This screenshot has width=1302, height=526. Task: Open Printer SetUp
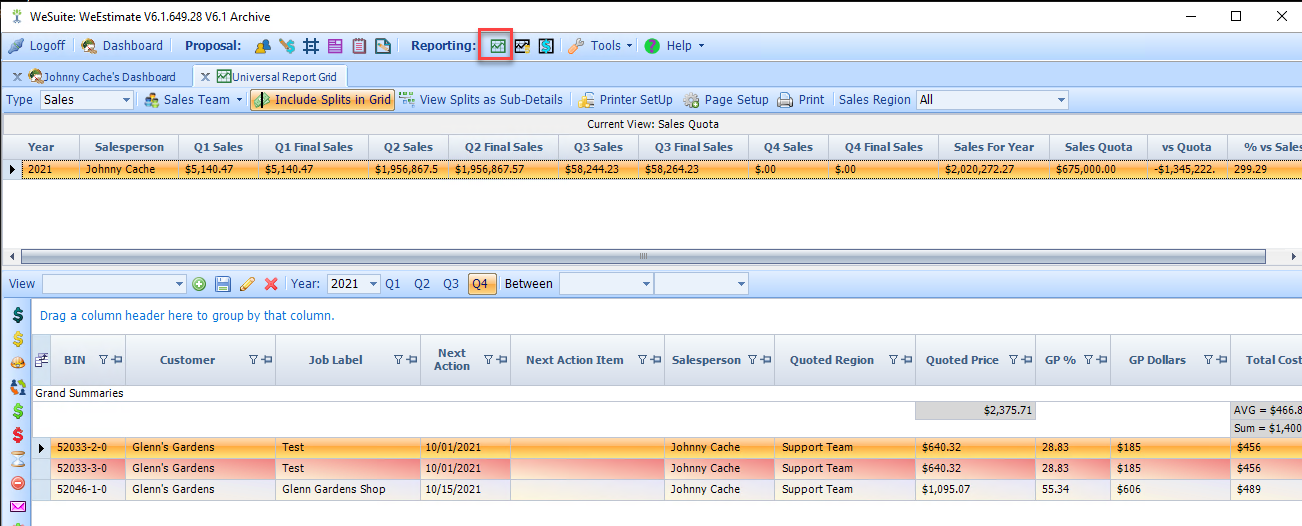point(626,100)
